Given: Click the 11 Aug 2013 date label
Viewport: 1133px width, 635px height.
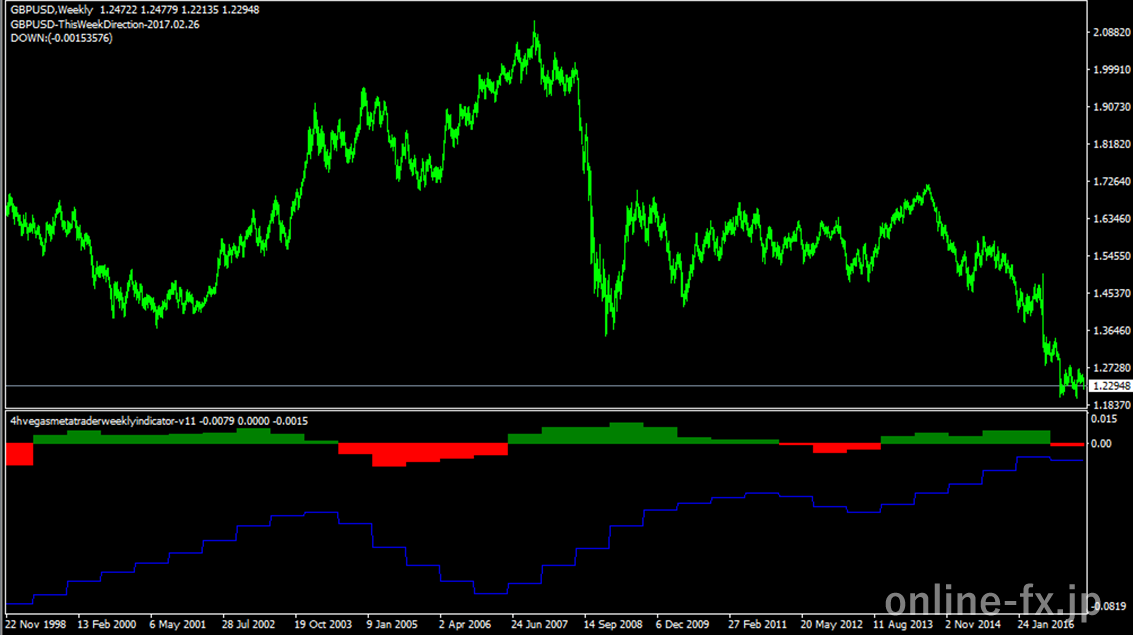Looking at the screenshot, I should coord(902,624).
